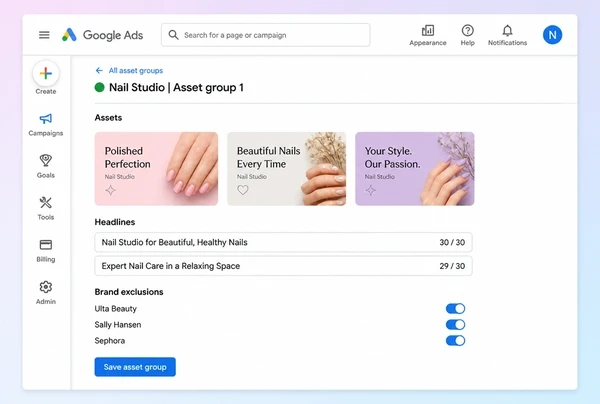This screenshot has height=404, width=600.
Task: Click heart icon on Beautiful Nails card
Action: pos(243,190)
